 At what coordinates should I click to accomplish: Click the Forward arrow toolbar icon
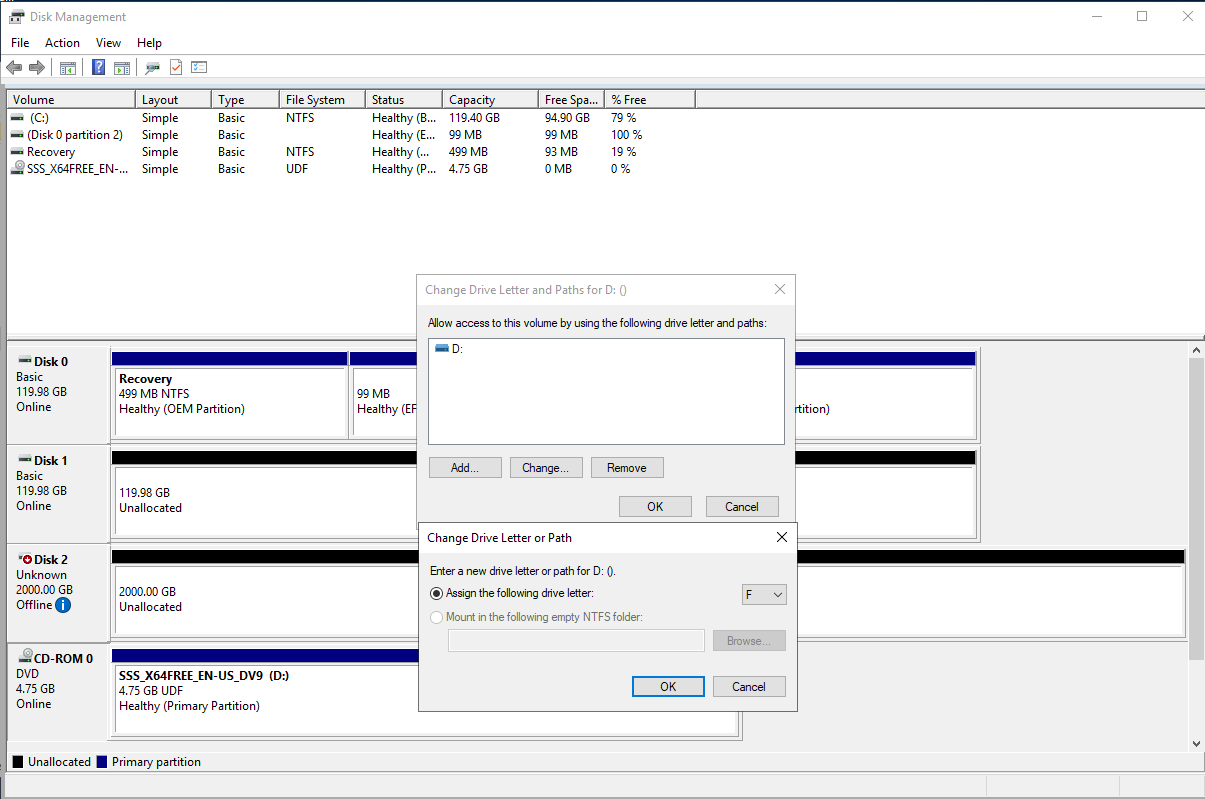coord(37,68)
